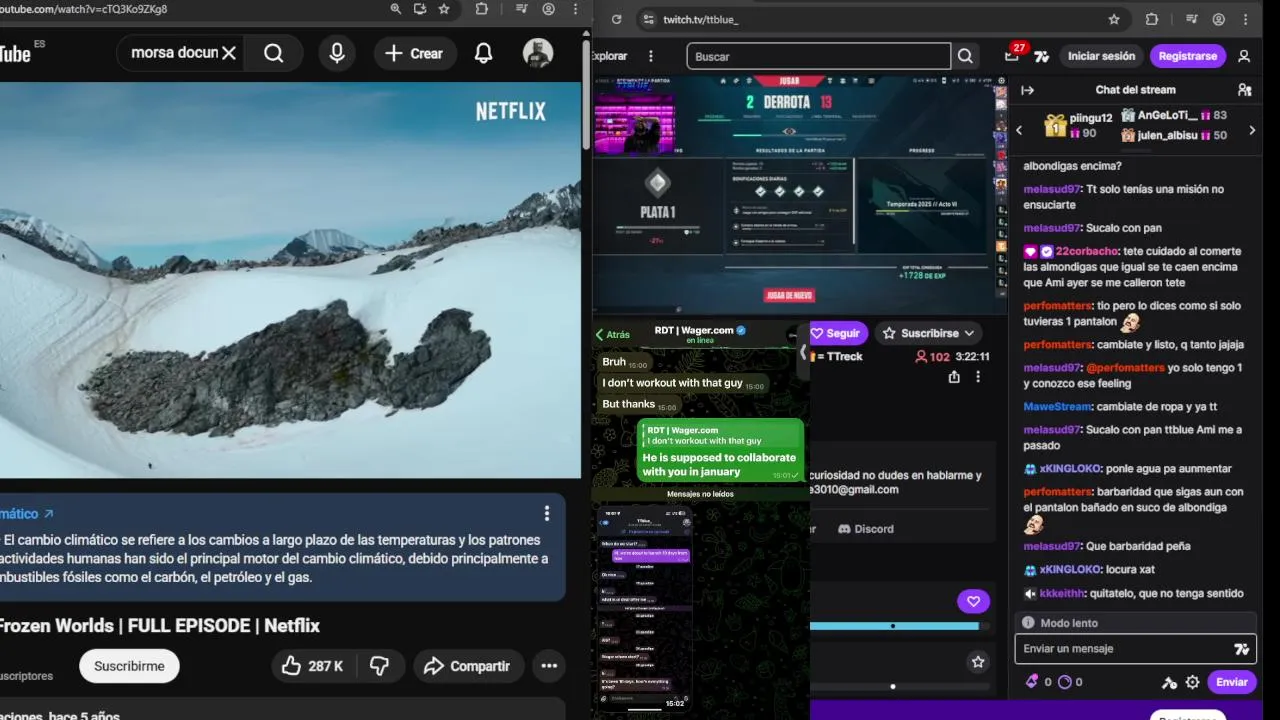Open Chrome menu in the Twitch window
Viewport: 1280px width, 720px height.
tap(1245, 19)
